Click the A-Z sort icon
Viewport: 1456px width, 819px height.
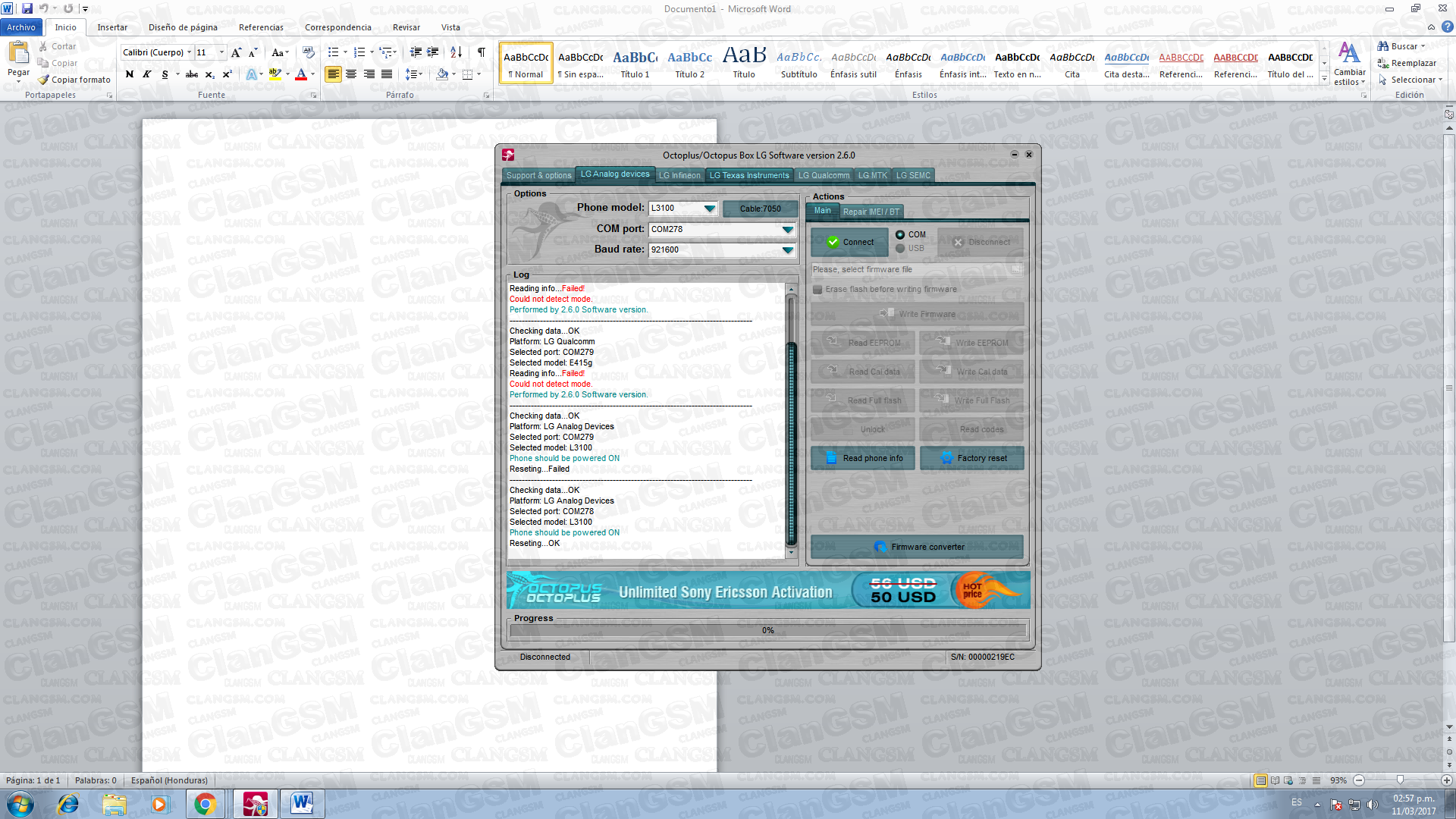pyautogui.click(x=456, y=52)
